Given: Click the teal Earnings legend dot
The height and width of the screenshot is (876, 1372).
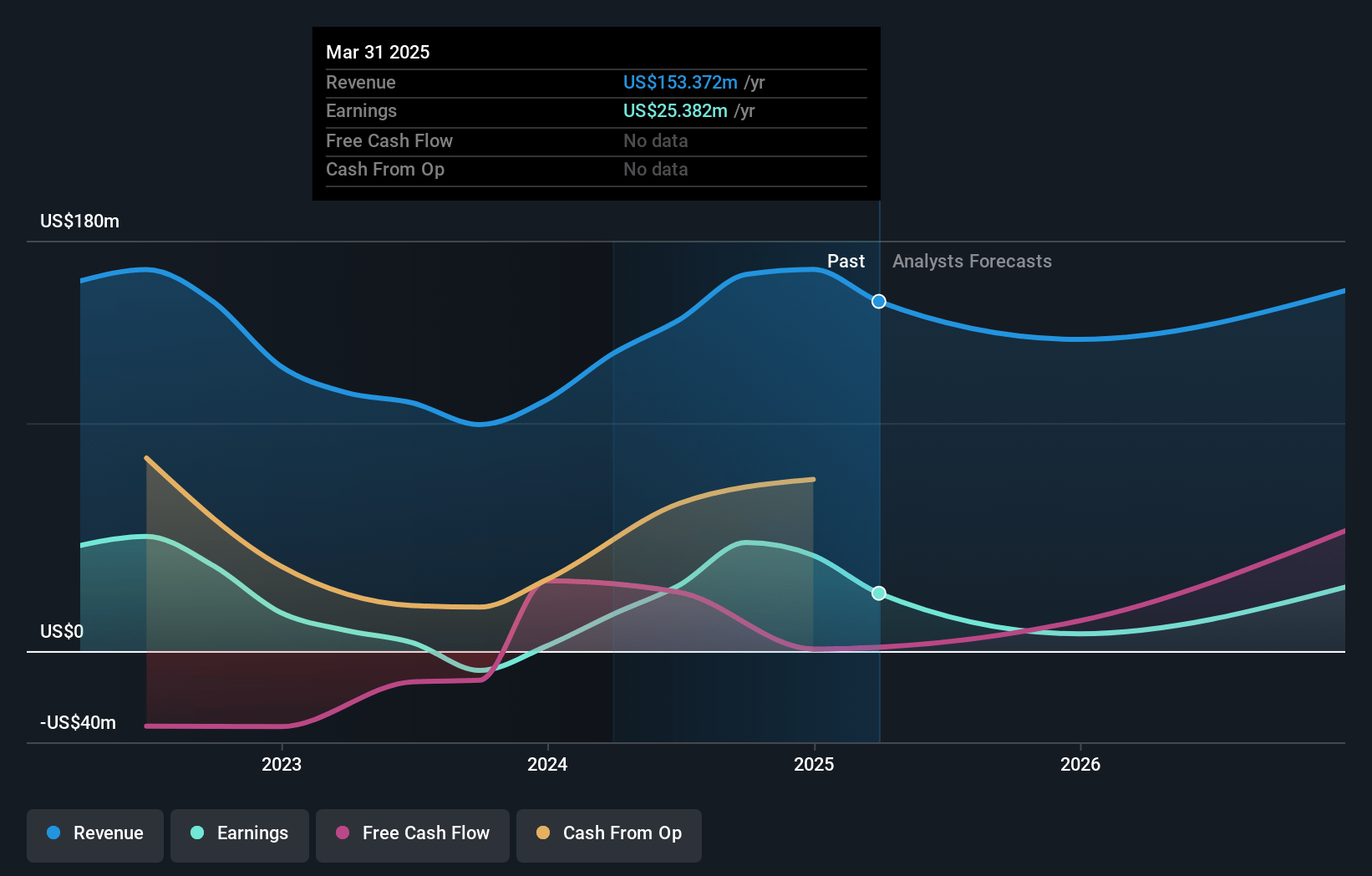Looking at the screenshot, I should (x=197, y=833).
